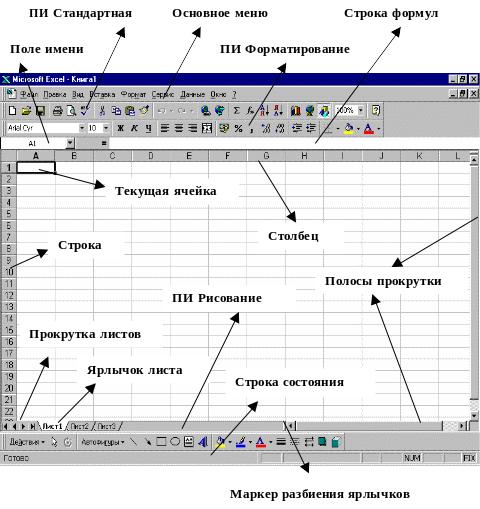Select the Oval drawing tool
Image resolution: width=480 pixels, height=509 pixels.
(175, 442)
